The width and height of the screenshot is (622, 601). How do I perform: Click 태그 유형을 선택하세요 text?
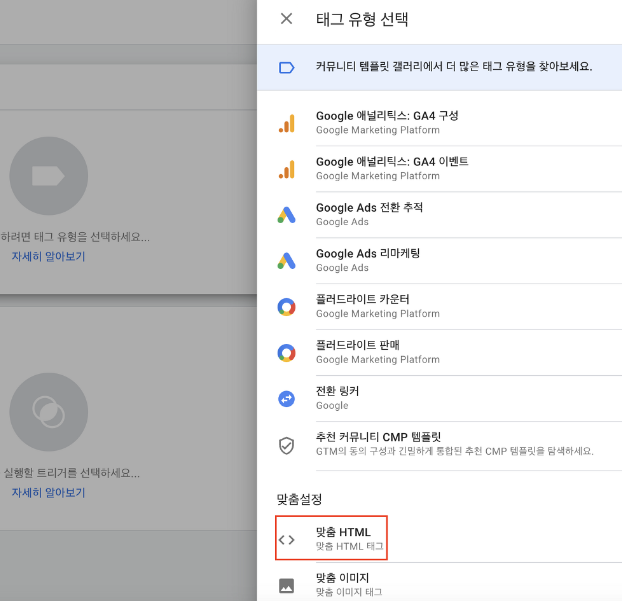[x=75, y=237]
